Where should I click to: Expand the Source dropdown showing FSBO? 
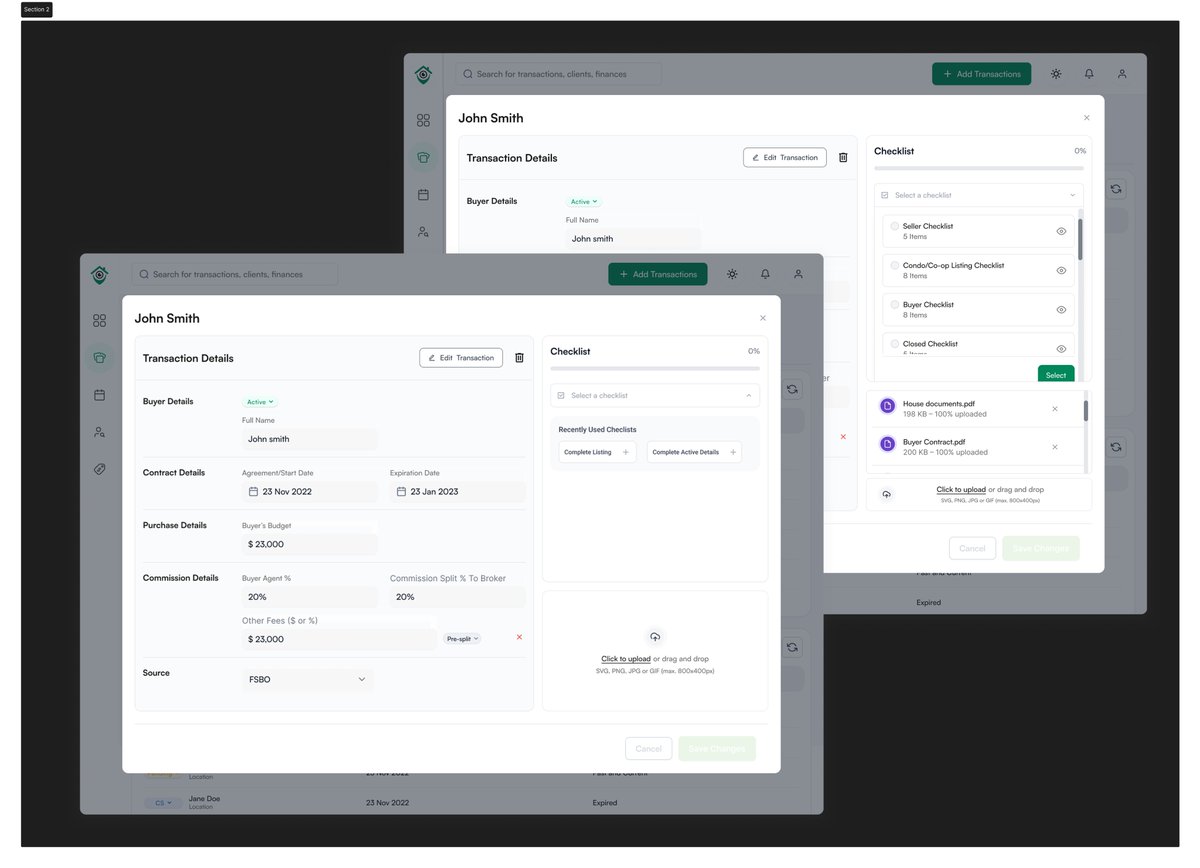(x=307, y=679)
